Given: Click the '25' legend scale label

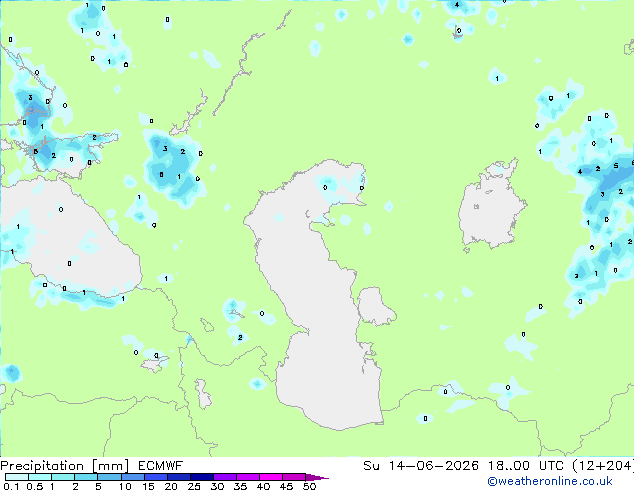Looking at the screenshot, I should point(194,486).
